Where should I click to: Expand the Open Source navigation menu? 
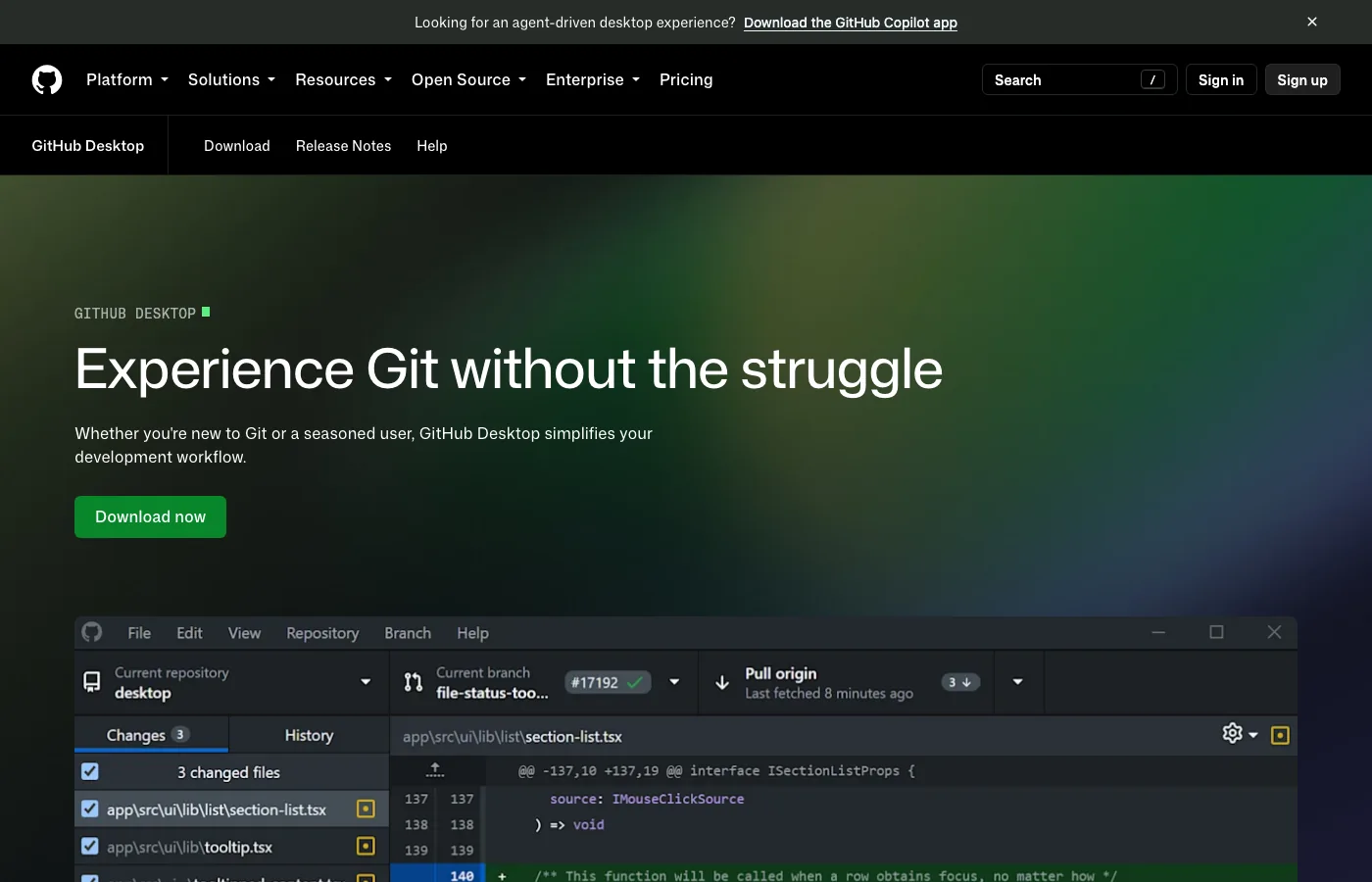tap(468, 79)
